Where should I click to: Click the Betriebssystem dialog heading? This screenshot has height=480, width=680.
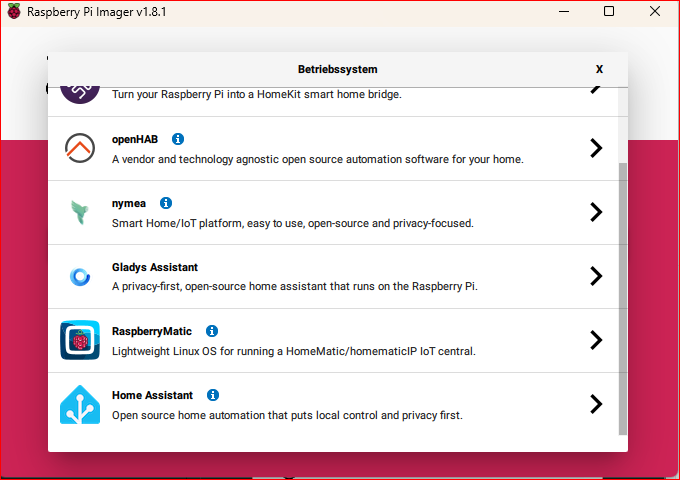click(337, 69)
